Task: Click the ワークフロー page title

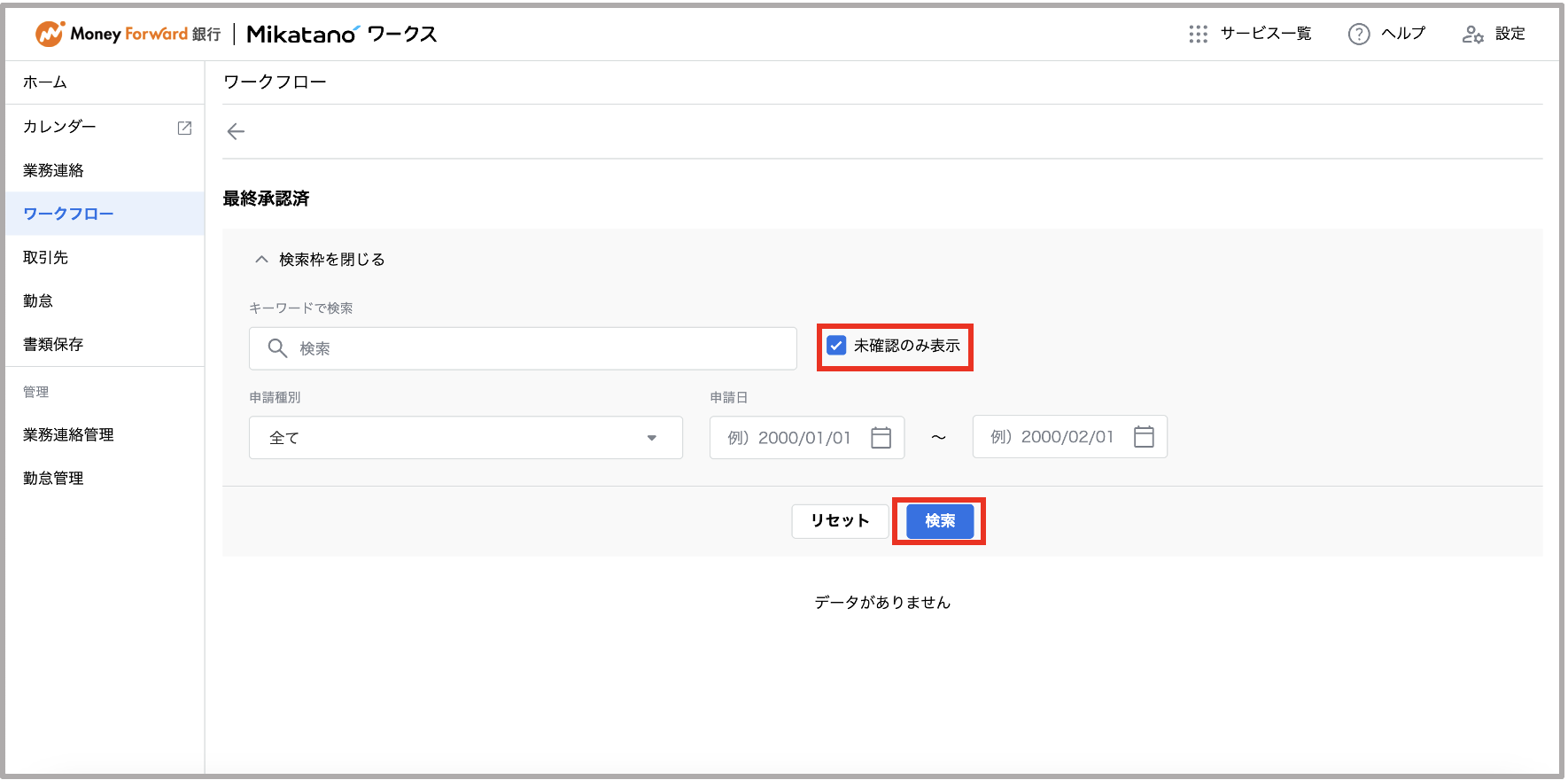Action: [276, 82]
